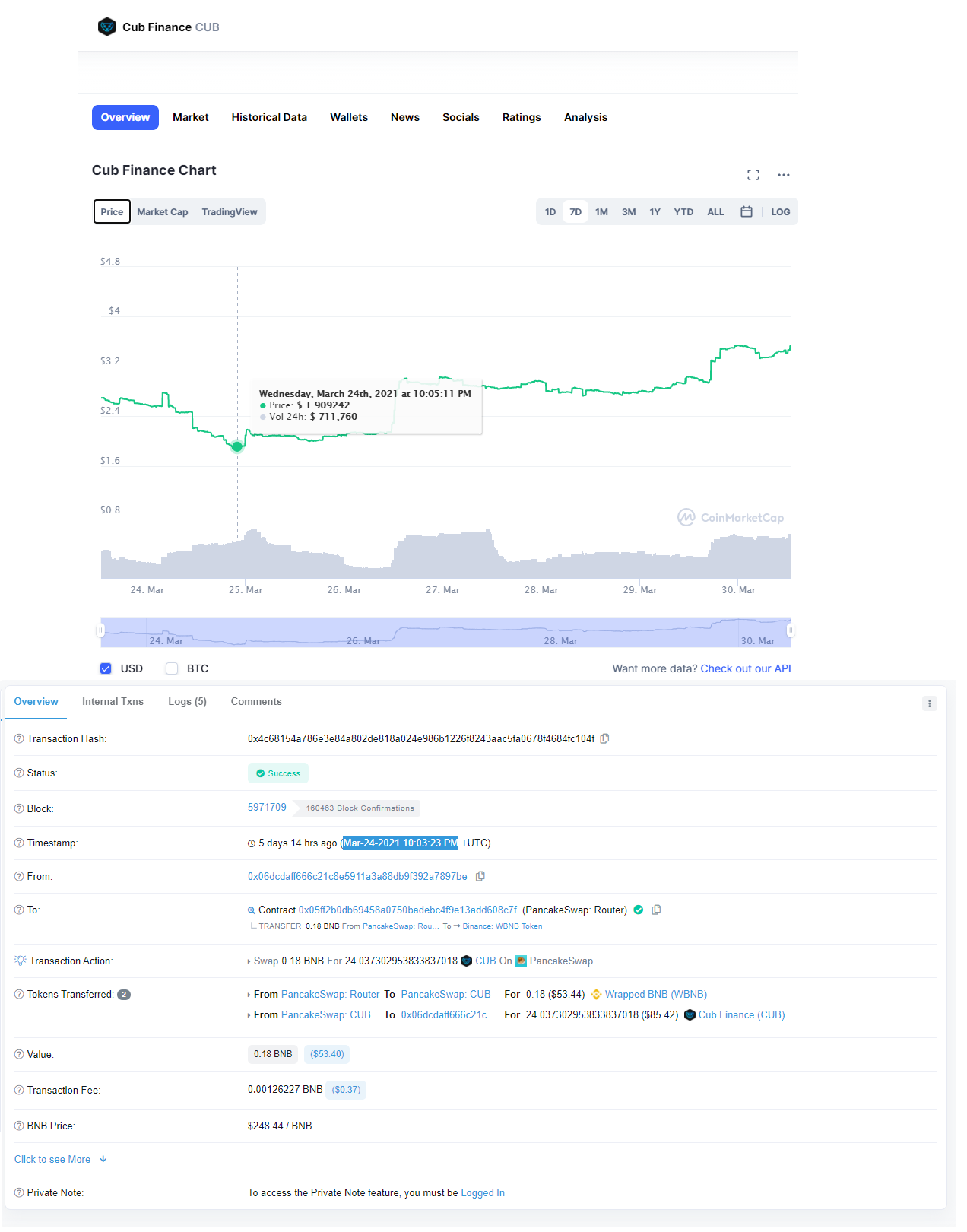Click Transaction Fee help icon
This screenshot has width=967, height=1232.
19,1090
